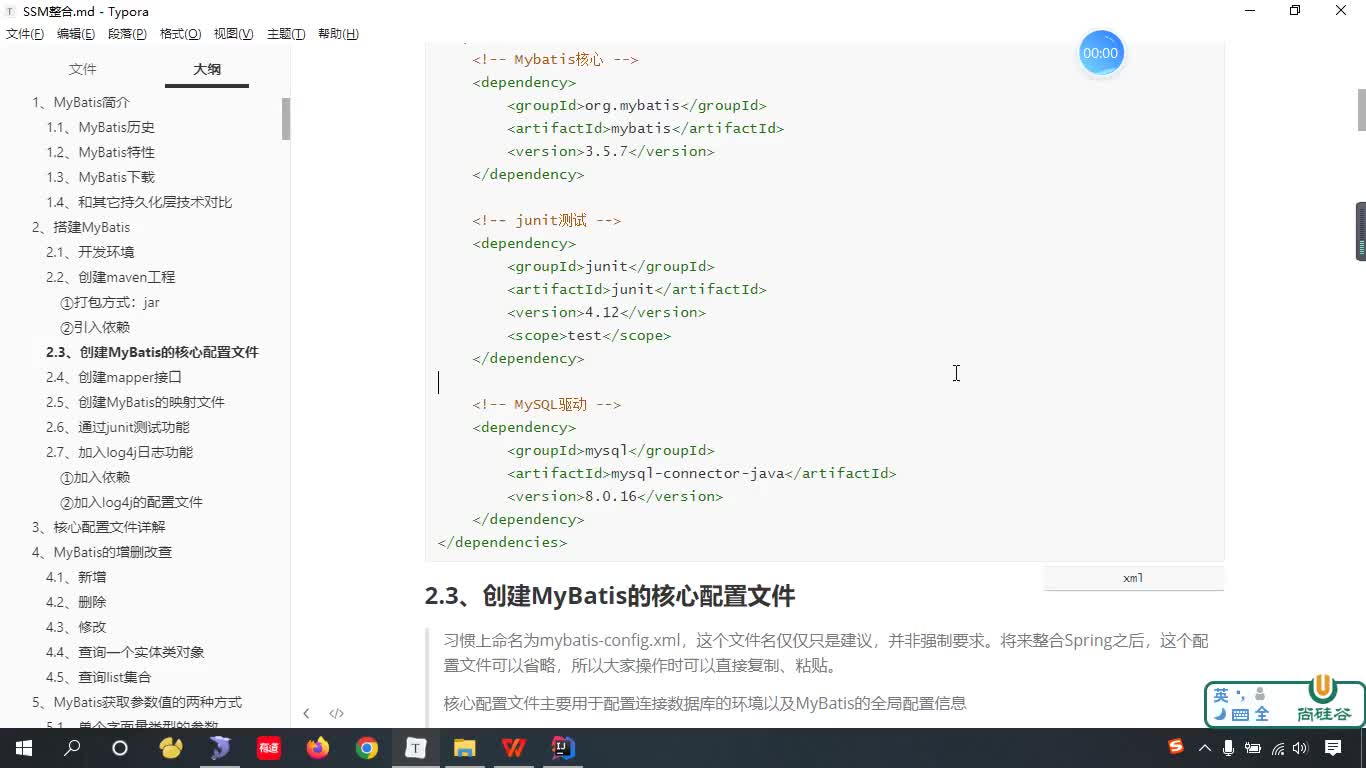This screenshot has width=1366, height=768.
Task: Select 2.2、创建maven工程 outline entry
Action: [x=110, y=277]
